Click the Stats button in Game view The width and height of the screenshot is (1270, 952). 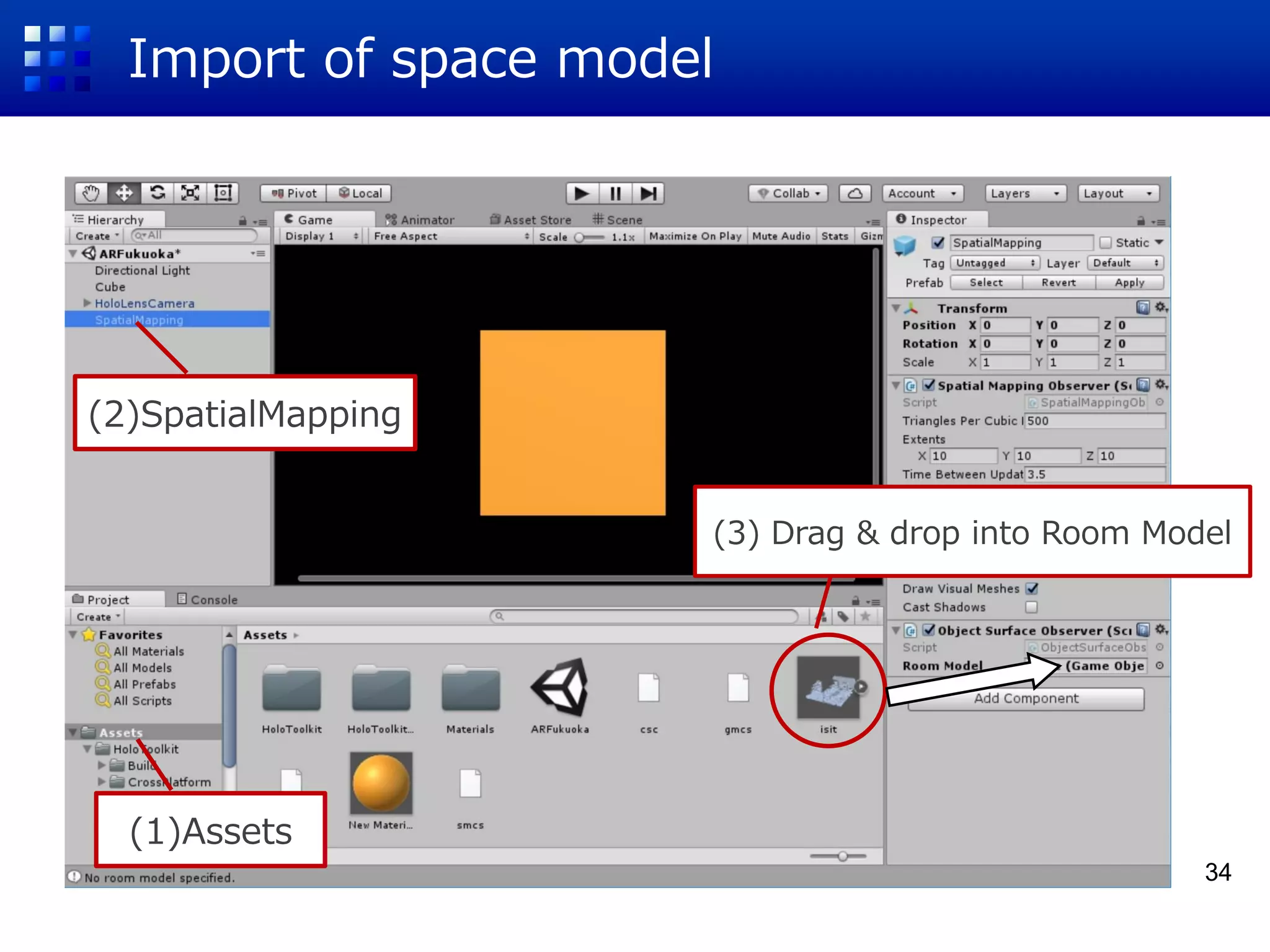(835, 236)
